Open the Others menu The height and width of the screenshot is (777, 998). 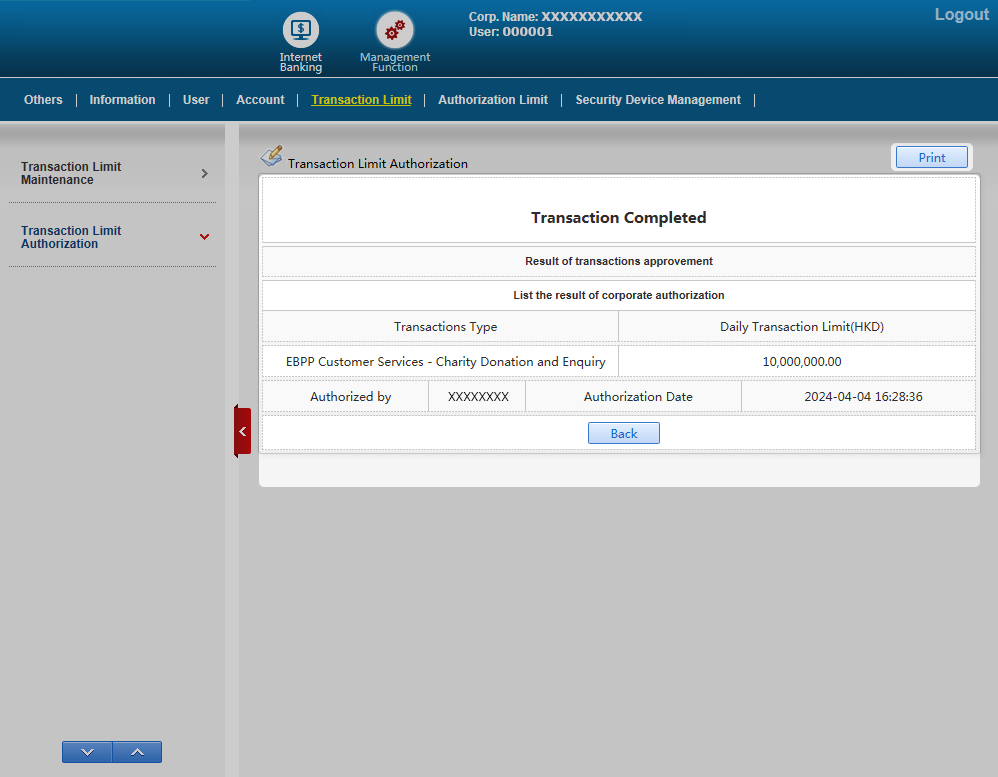click(x=43, y=100)
